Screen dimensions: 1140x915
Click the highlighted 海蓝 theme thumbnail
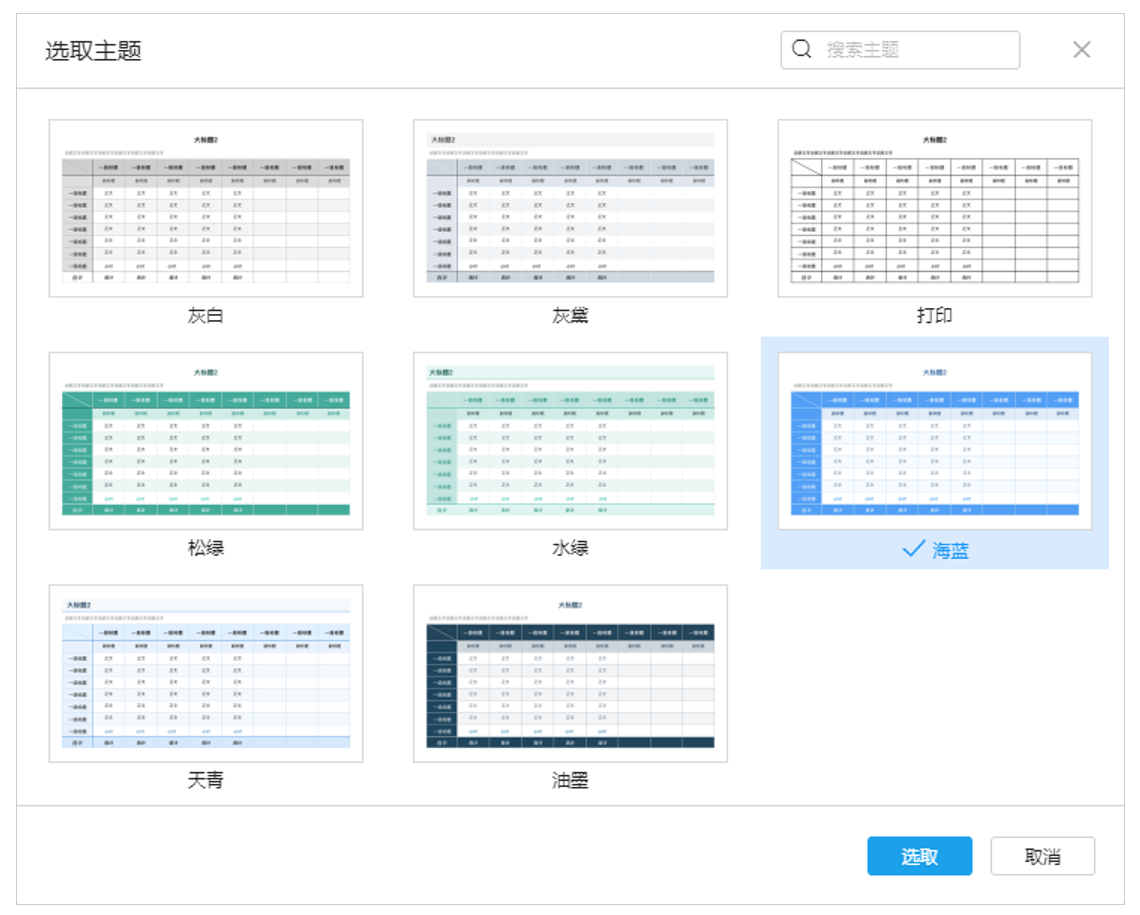[x=935, y=438]
